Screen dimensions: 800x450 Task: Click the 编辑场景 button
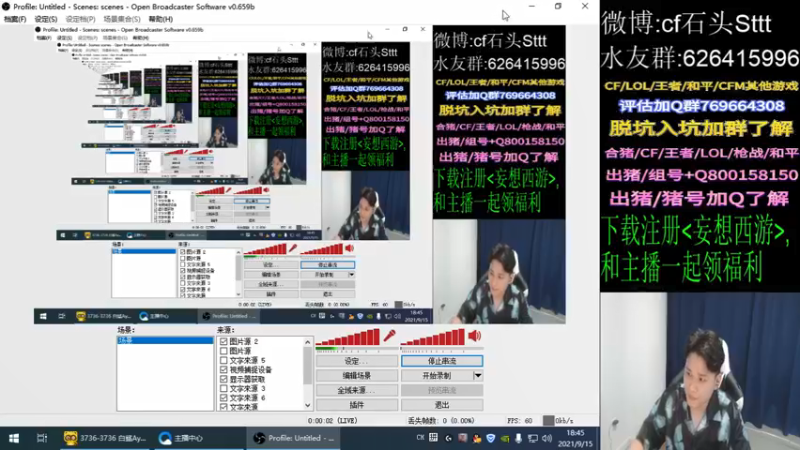pos(357,376)
